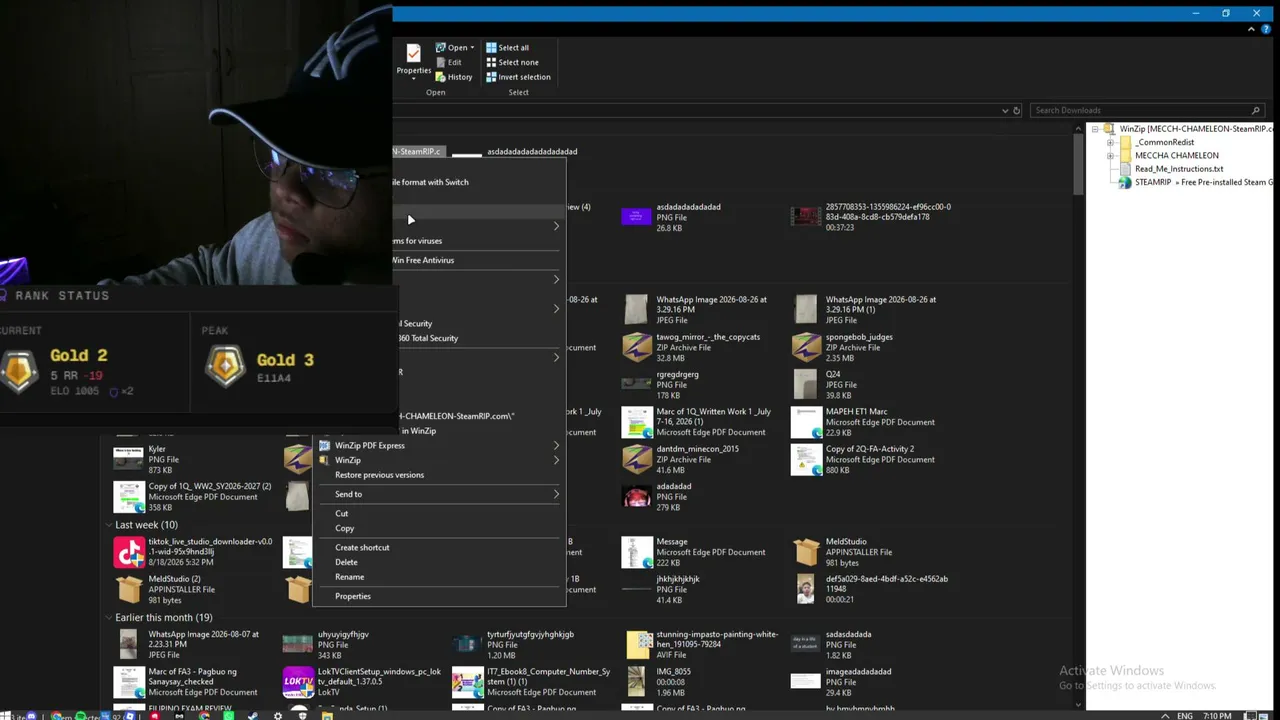This screenshot has width=1280, height=720.
Task: Choose Properties in the context menu
Action: [x=440, y=596]
